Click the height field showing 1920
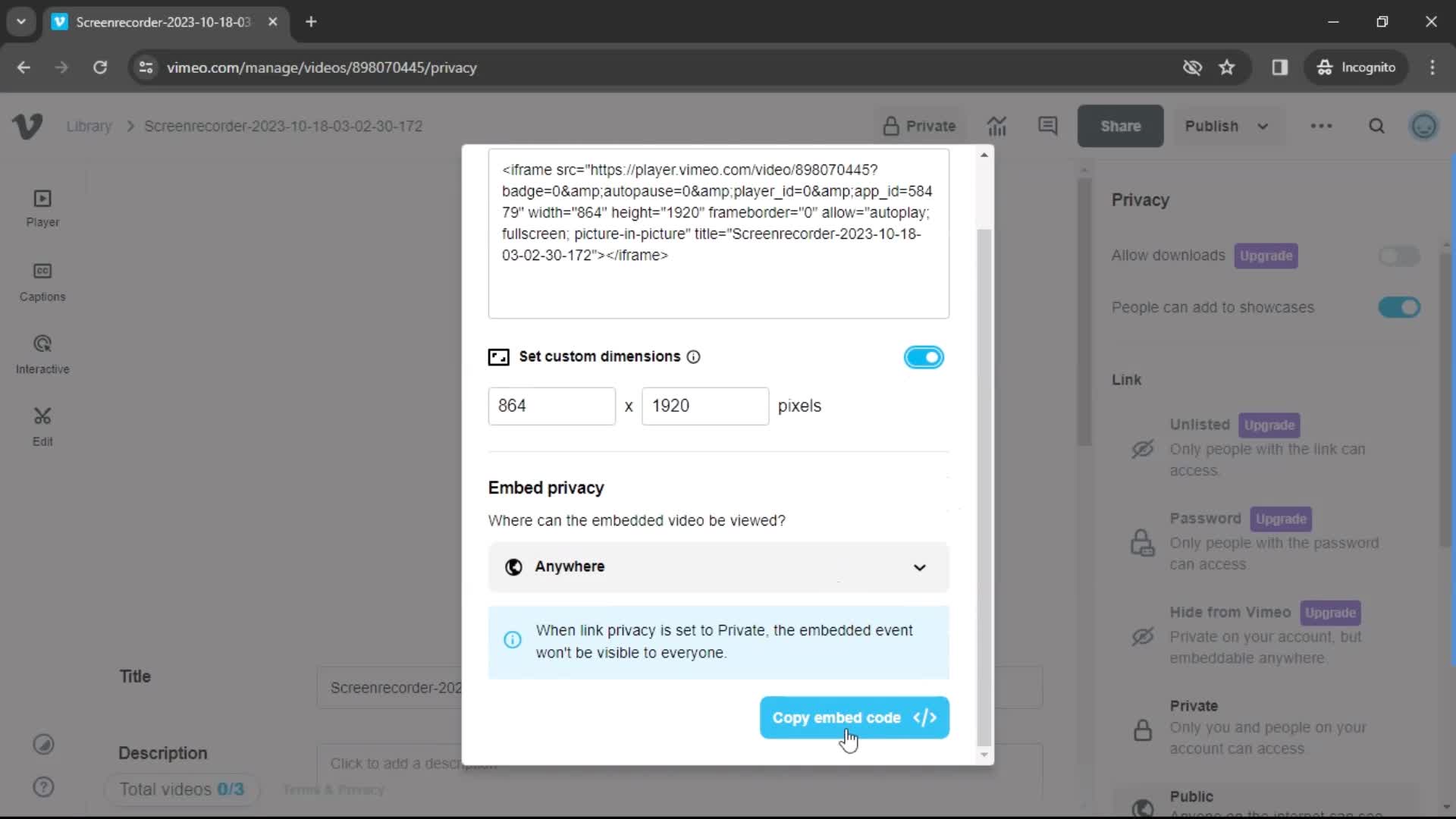Image resolution: width=1456 pixels, height=819 pixels. pos(704,406)
